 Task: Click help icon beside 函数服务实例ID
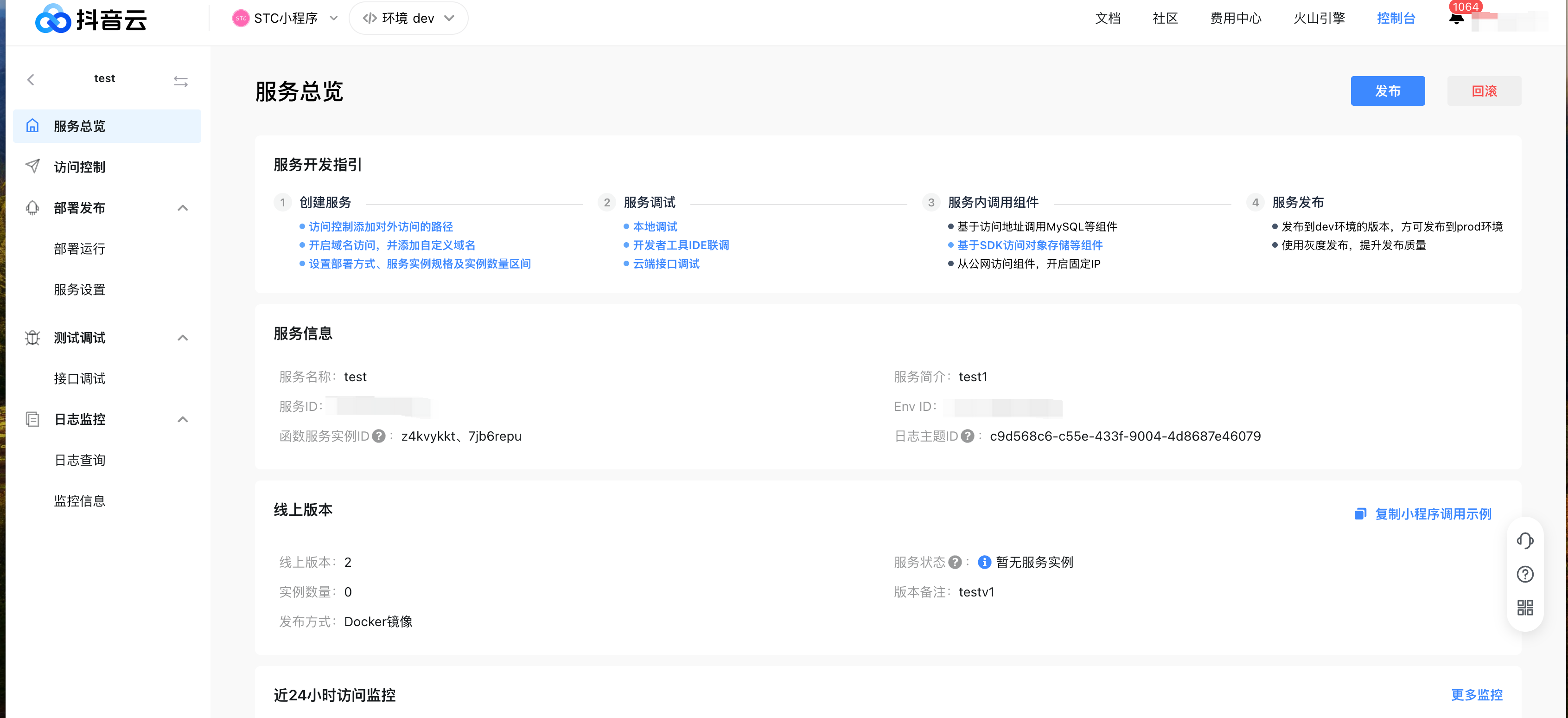point(379,436)
